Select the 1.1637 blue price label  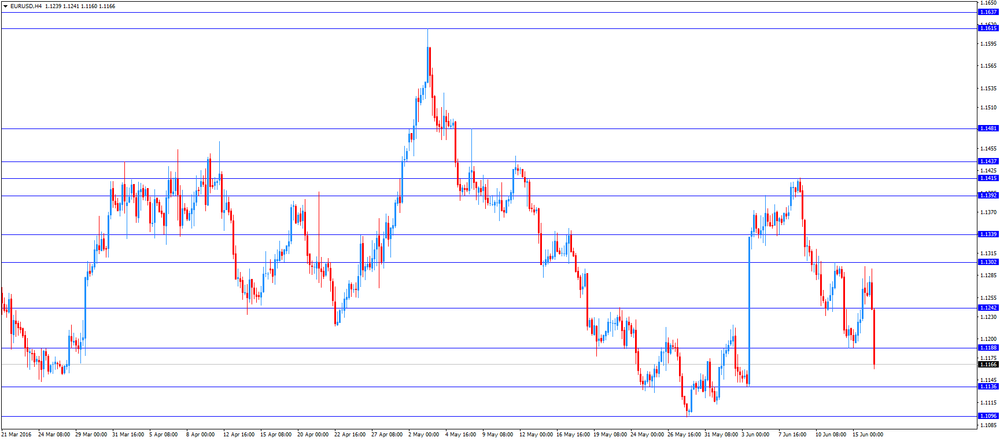click(x=988, y=12)
